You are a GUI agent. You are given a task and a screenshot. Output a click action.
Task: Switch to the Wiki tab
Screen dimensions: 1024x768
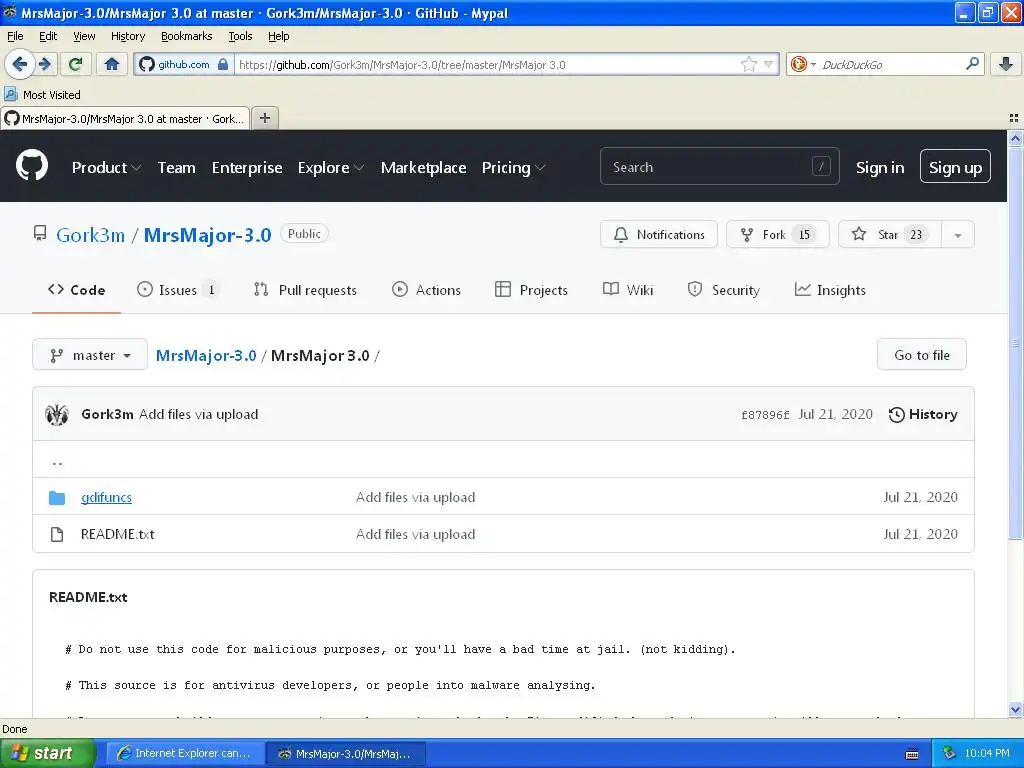[628, 290]
